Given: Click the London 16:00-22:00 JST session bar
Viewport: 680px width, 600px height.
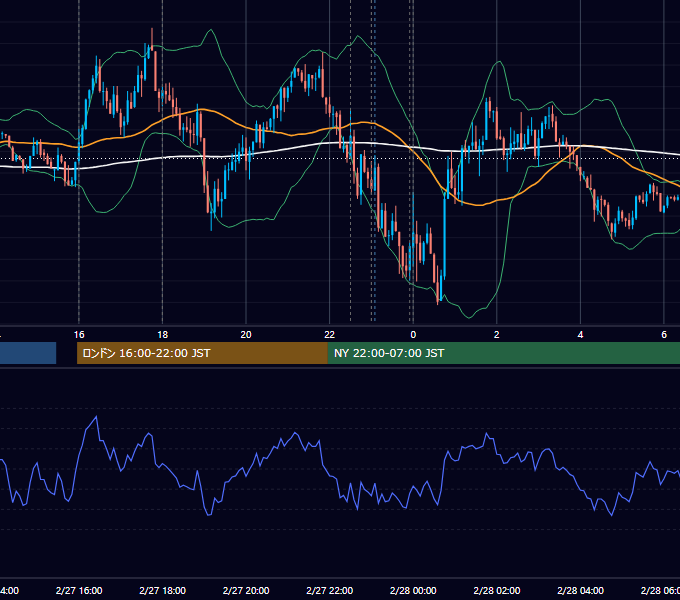Looking at the screenshot, I should click(202, 353).
